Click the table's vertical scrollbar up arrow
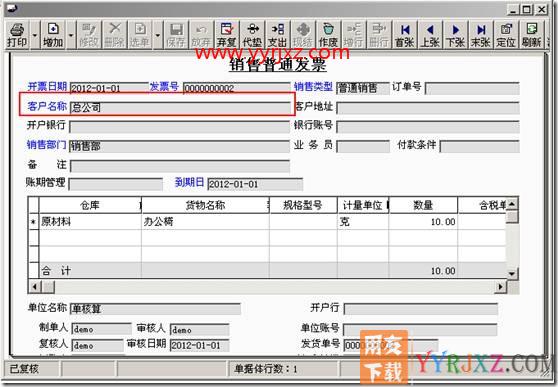 [512, 204]
